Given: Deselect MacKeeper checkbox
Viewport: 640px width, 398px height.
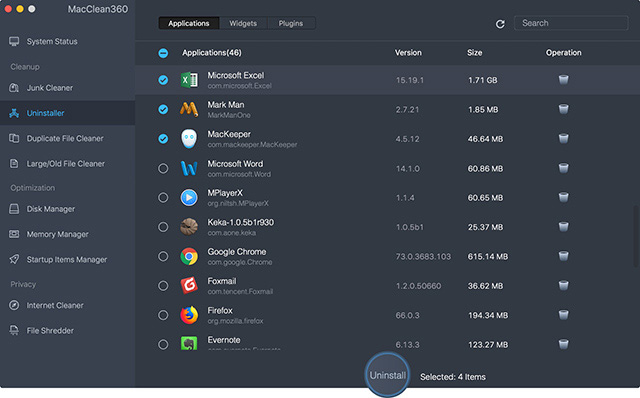Looking at the screenshot, I should [x=163, y=139].
